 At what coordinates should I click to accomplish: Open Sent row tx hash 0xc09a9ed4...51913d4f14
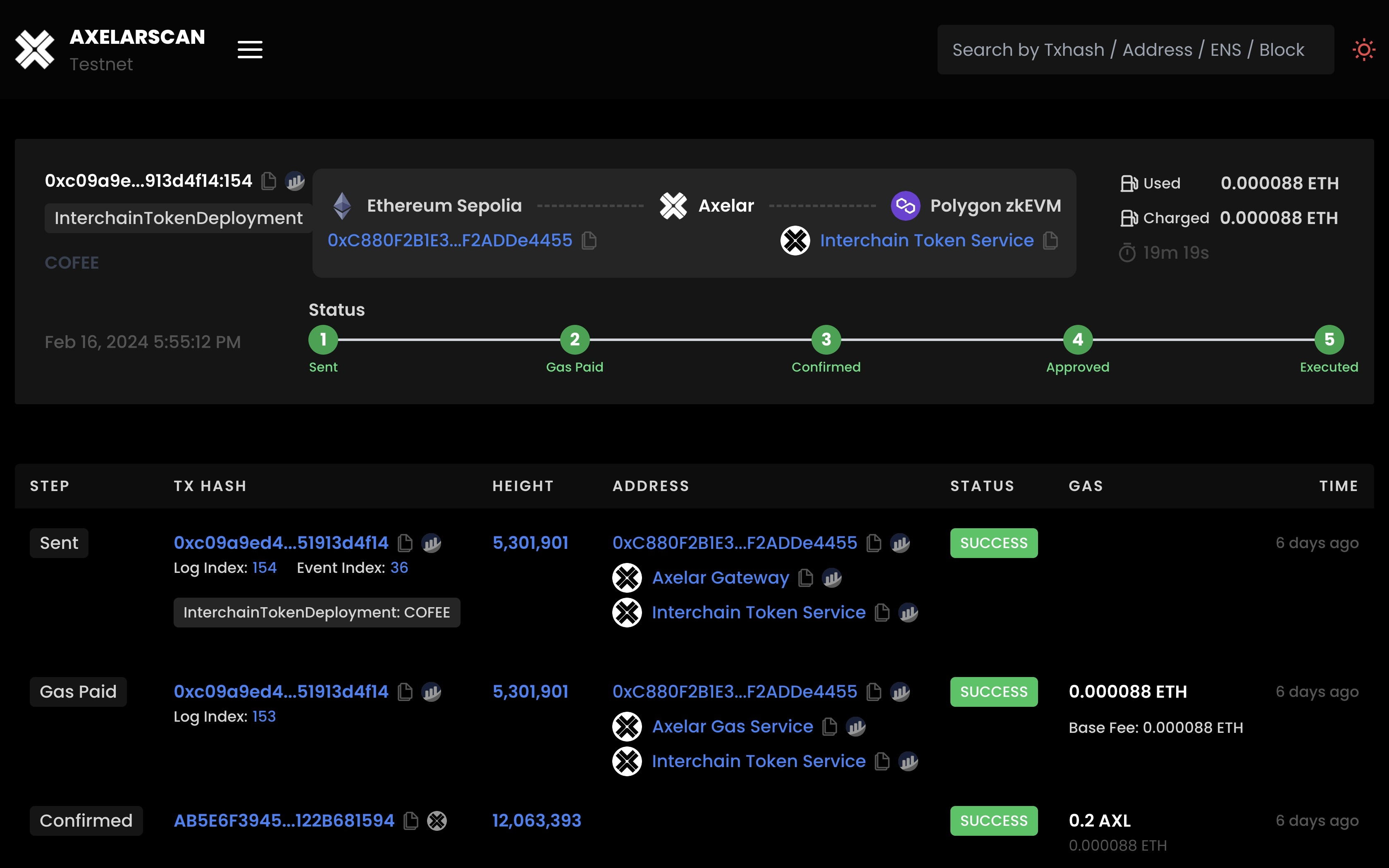tap(281, 542)
